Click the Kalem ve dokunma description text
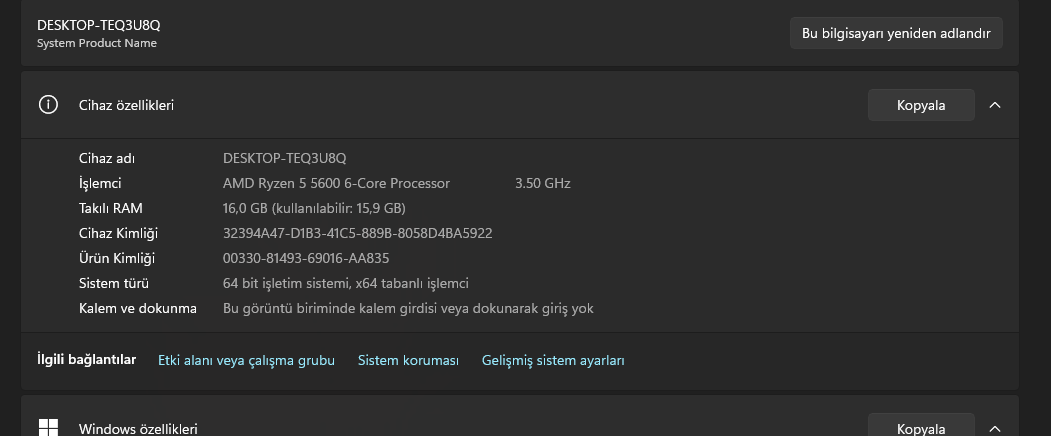This screenshot has height=436, width=1051. click(x=408, y=308)
